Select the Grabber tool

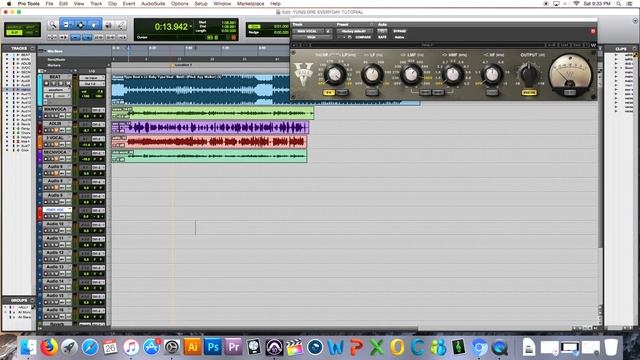[94, 25]
